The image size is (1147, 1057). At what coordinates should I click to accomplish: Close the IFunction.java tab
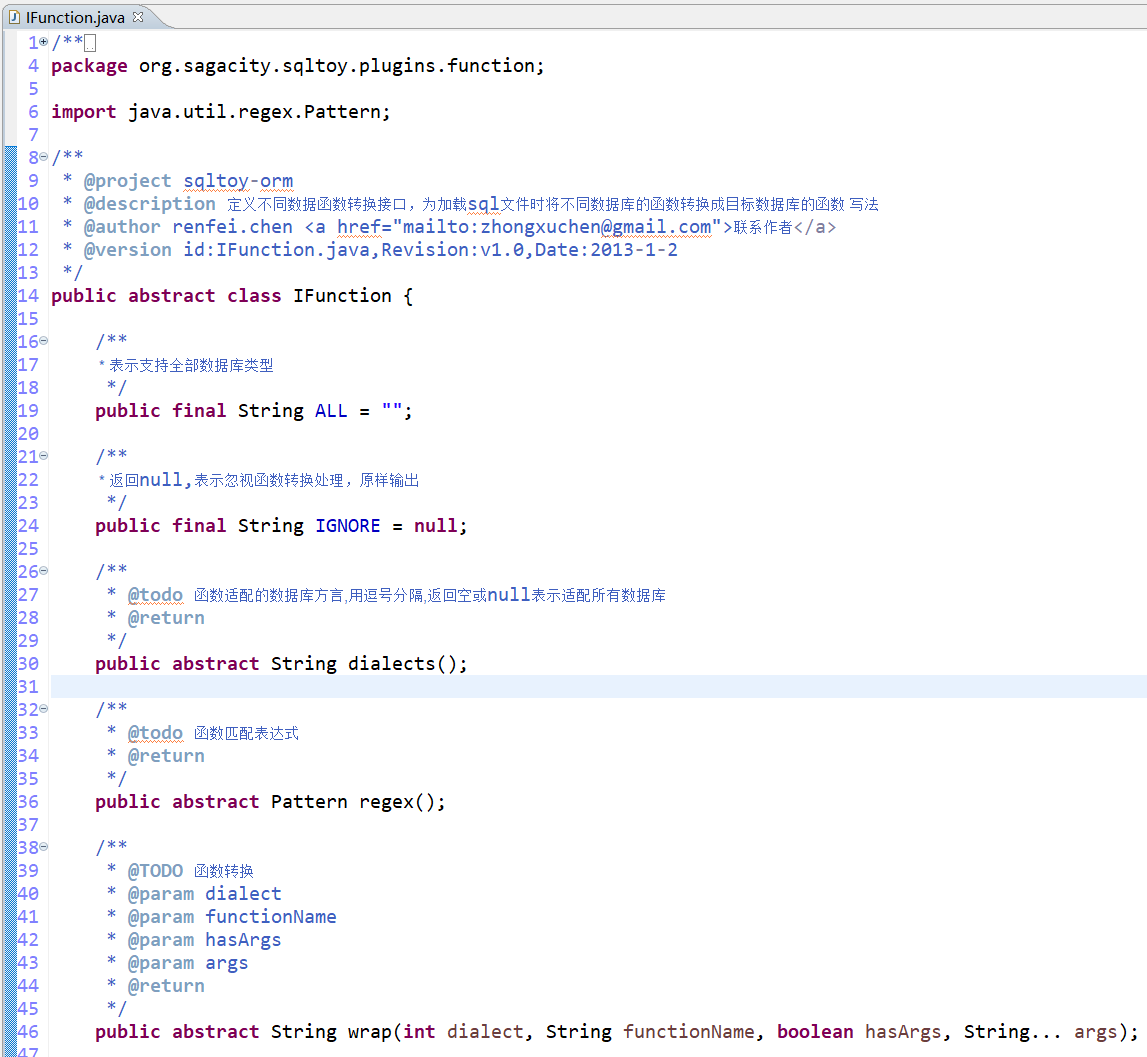click(x=138, y=17)
